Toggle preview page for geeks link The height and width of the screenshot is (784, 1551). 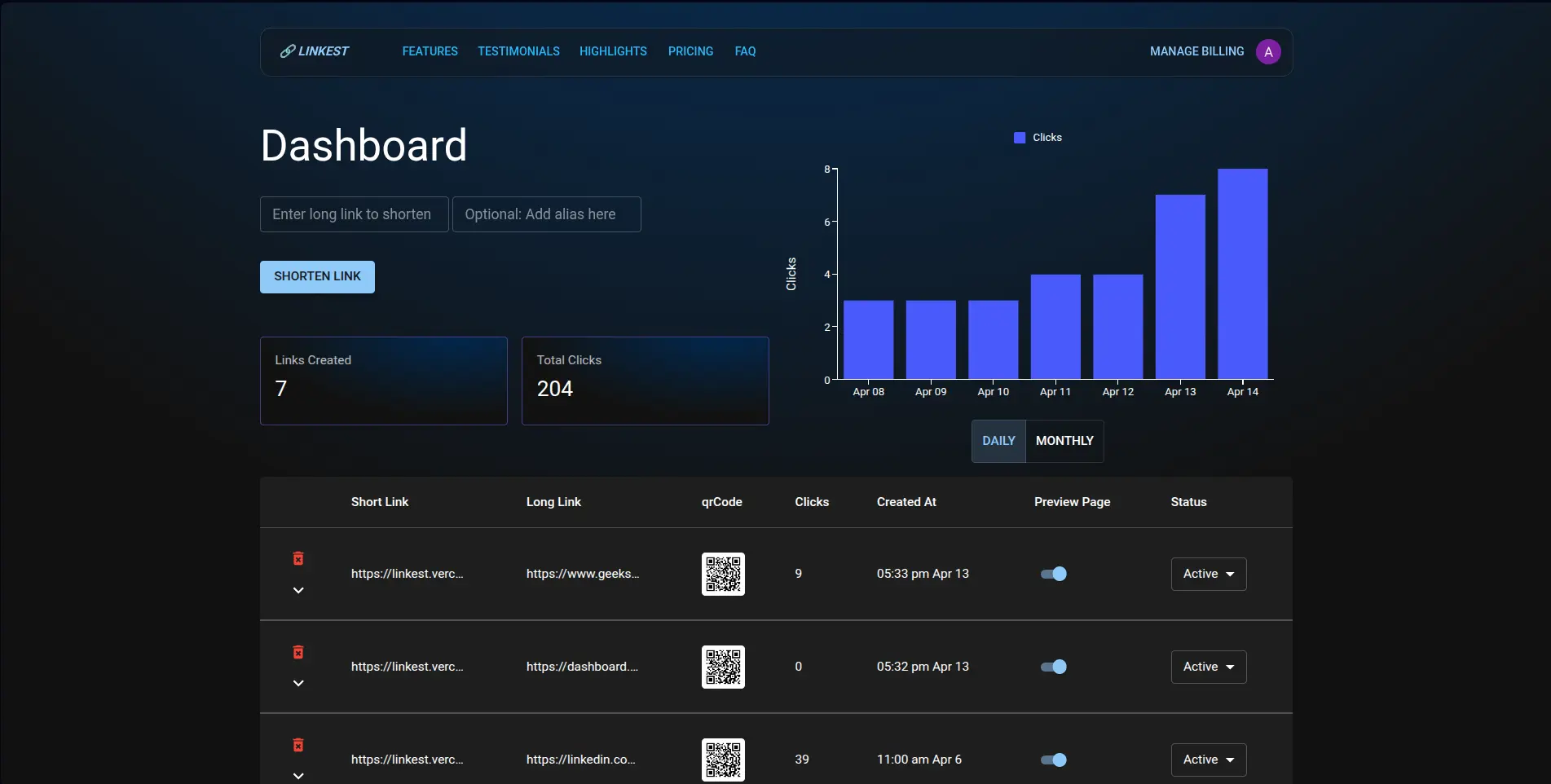[1053, 574]
